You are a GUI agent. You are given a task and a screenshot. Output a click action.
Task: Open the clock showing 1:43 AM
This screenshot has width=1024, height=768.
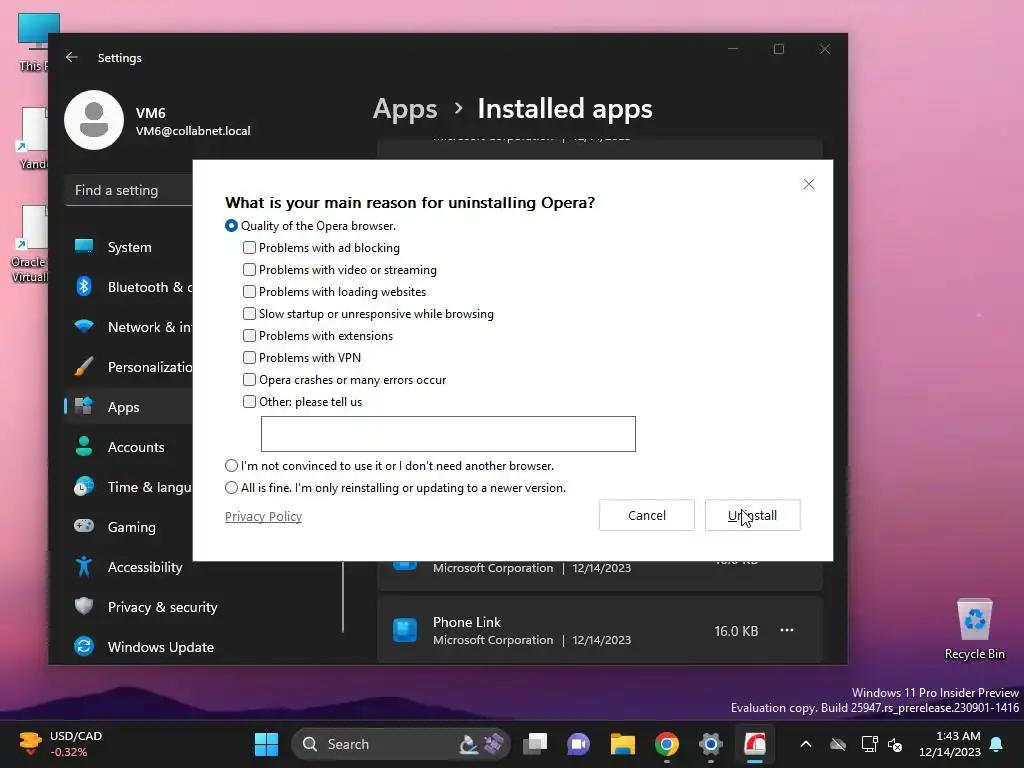pos(950,744)
